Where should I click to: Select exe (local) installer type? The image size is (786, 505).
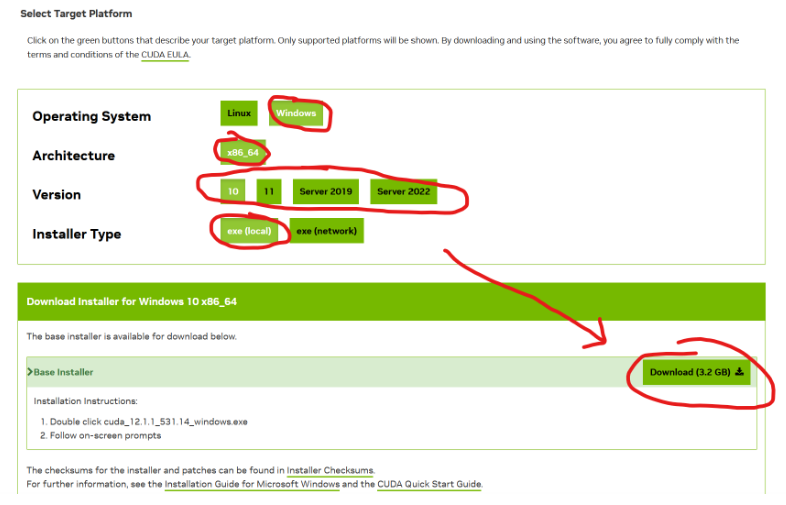click(249, 231)
